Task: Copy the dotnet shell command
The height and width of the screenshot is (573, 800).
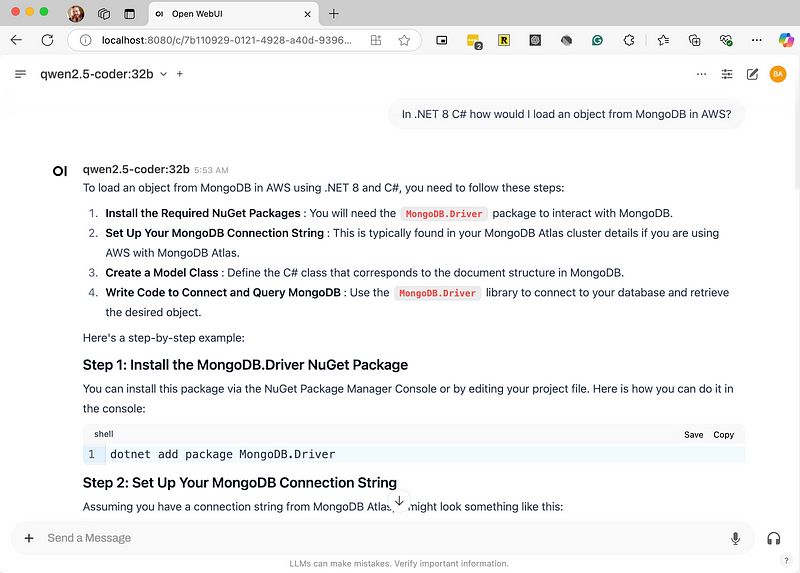Action: (x=724, y=435)
